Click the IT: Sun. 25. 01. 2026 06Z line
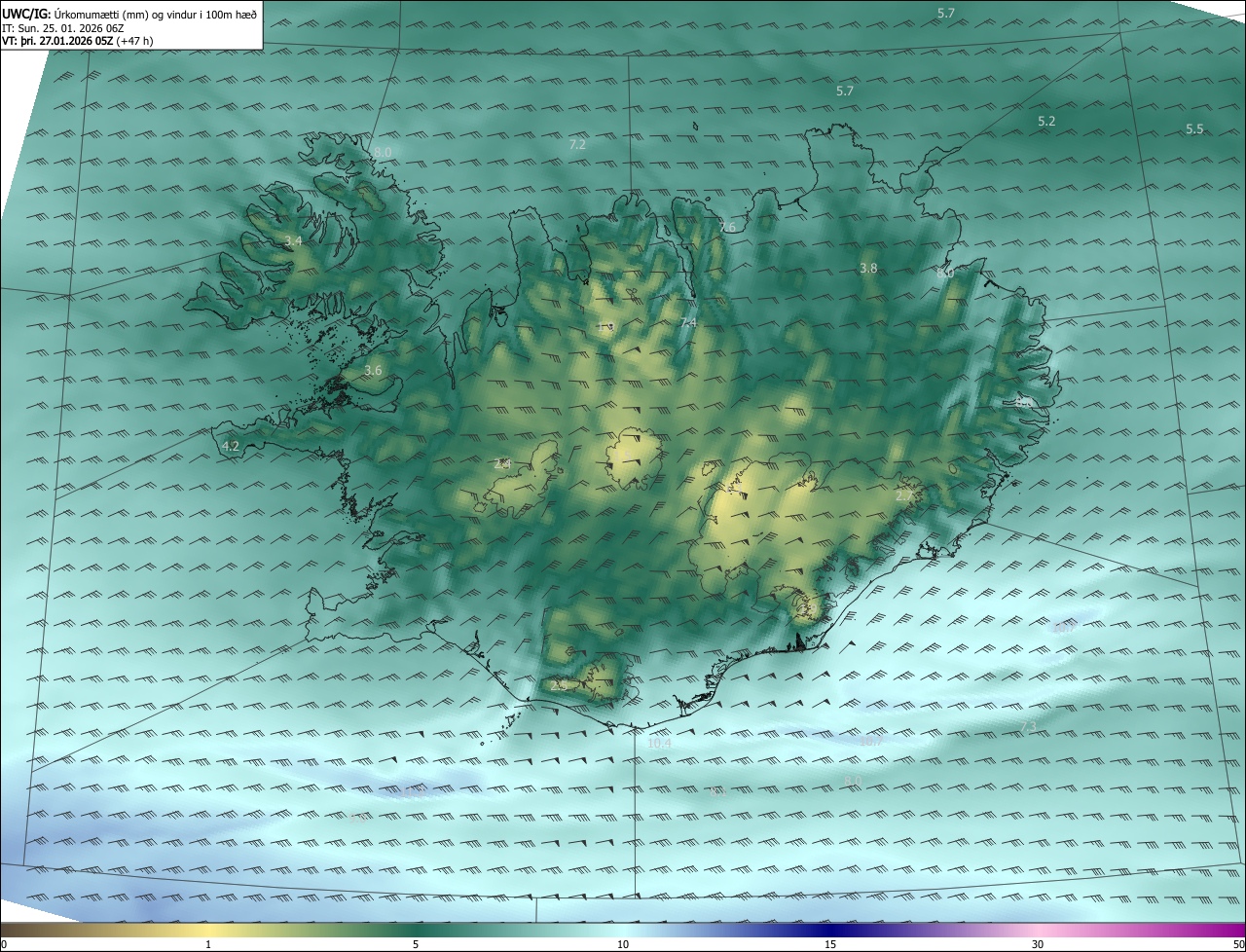Screen dimensions: 1246x952 click(63, 27)
